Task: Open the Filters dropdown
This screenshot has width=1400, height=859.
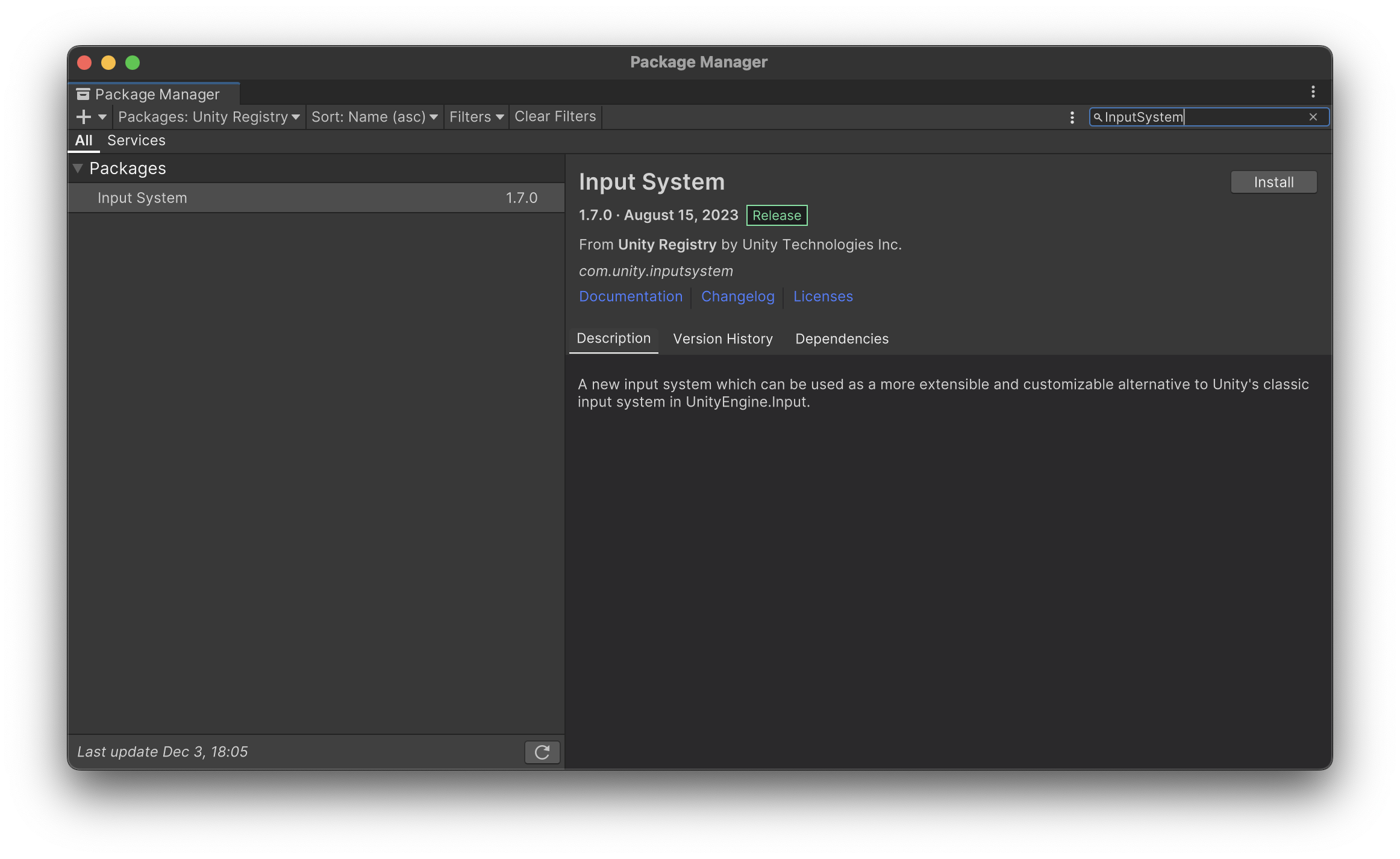Action: 476,117
